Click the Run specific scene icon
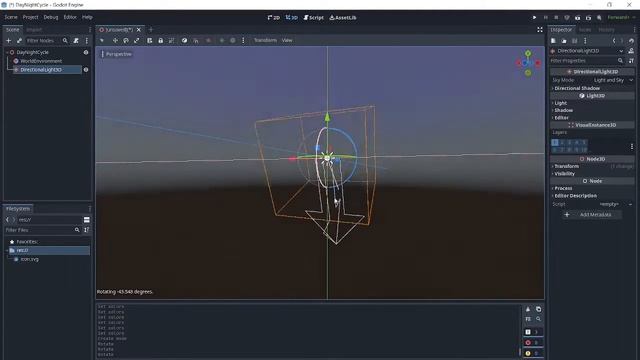The width and height of the screenshot is (640, 360). coord(588,18)
